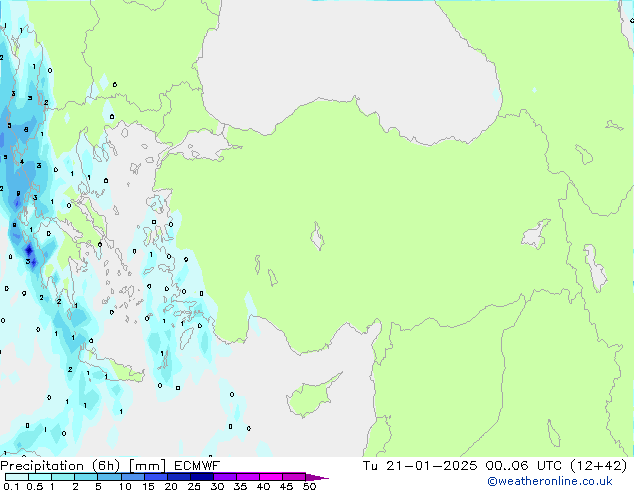
Task: Pick the magenta legend swatch between 40 and 45
Action: tap(275, 477)
